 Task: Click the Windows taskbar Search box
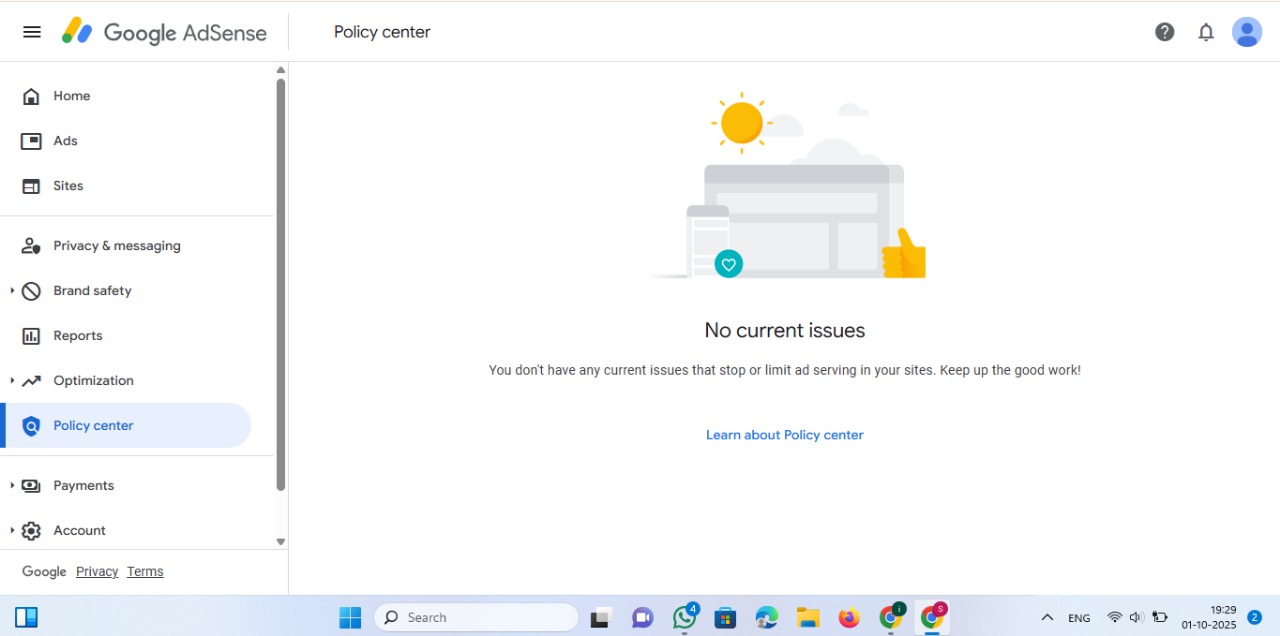point(476,618)
